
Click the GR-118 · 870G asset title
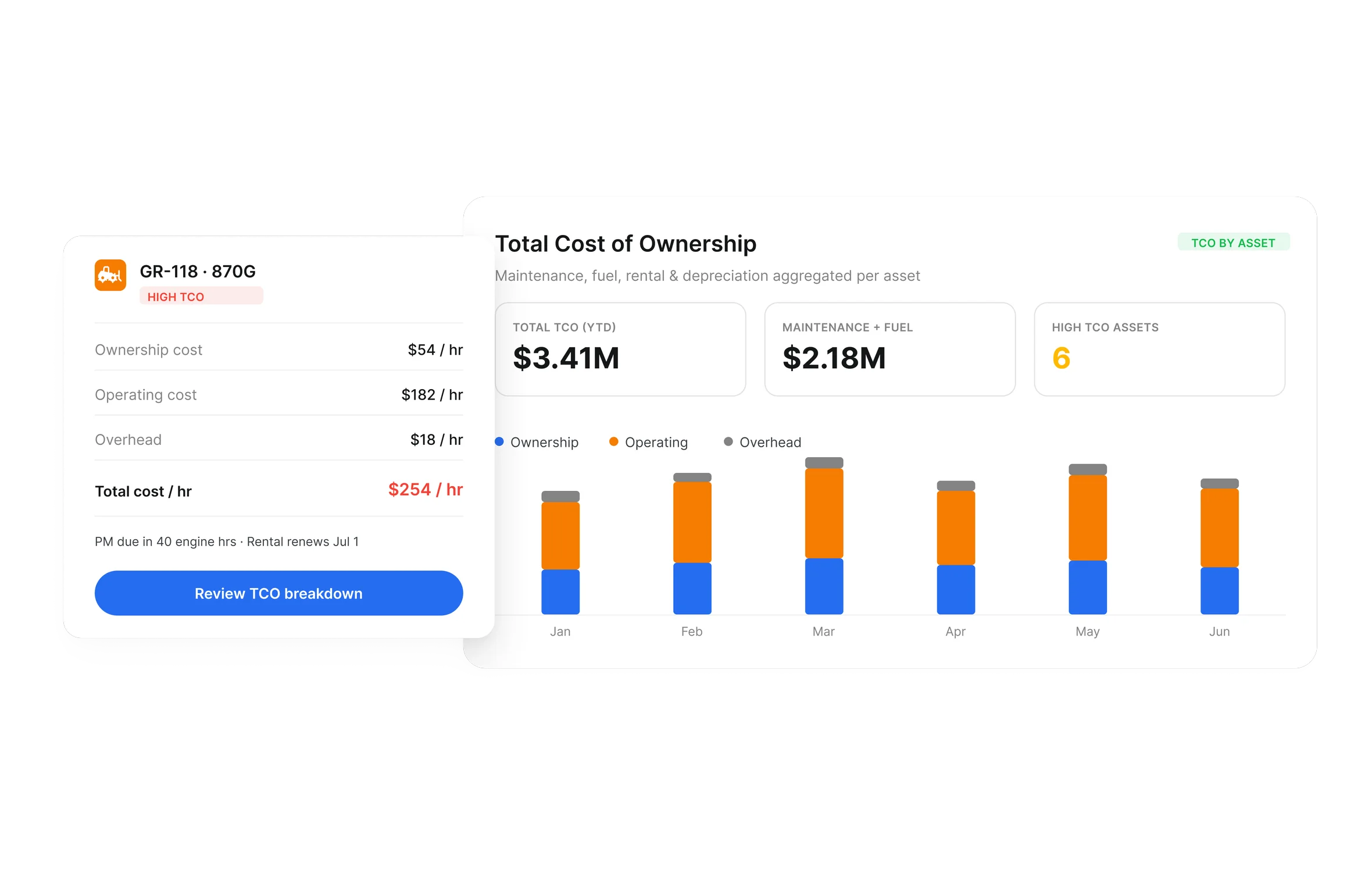point(198,272)
